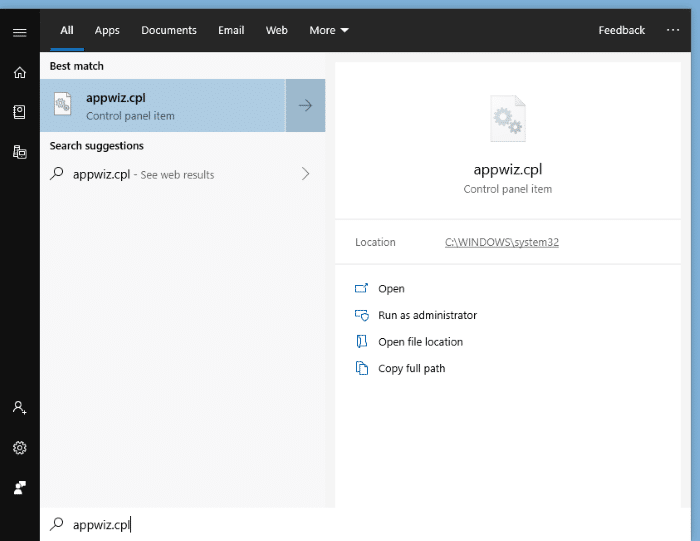Switch to the Apps tab

coord(107,30)
